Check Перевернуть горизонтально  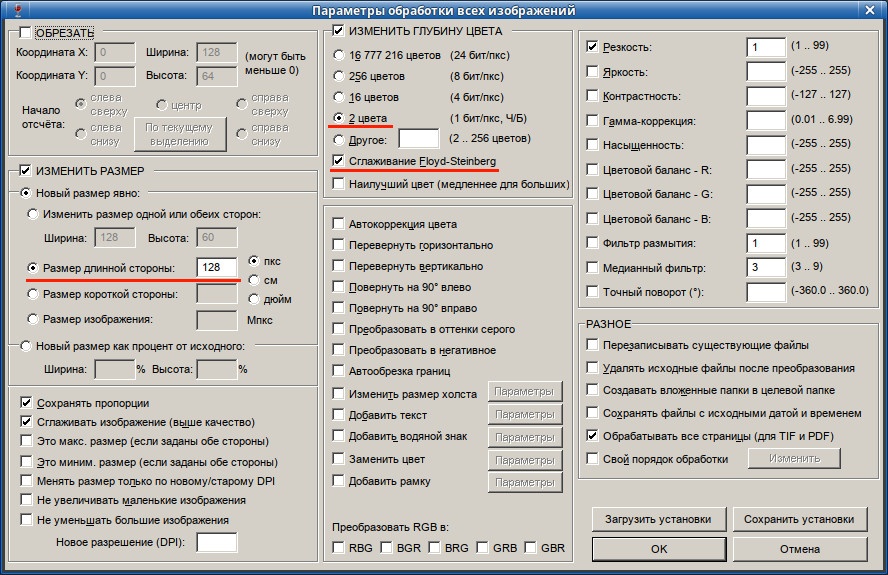tap(338, 245)
